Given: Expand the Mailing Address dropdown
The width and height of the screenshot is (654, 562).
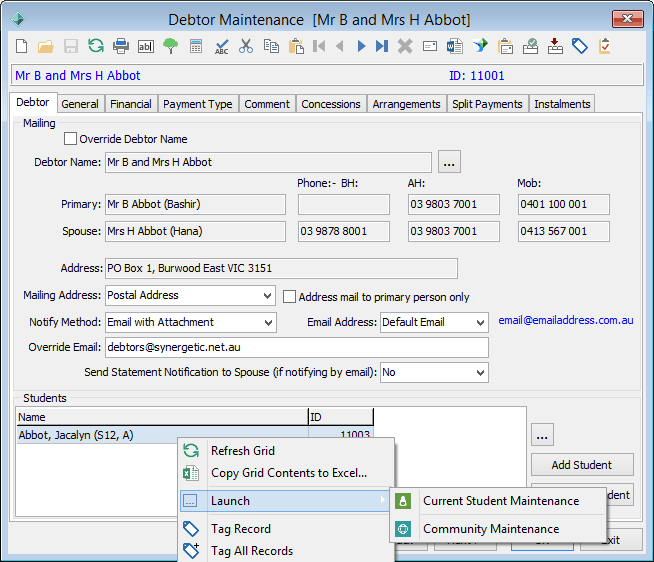Looking at the screenshot, I should (267, 295).
